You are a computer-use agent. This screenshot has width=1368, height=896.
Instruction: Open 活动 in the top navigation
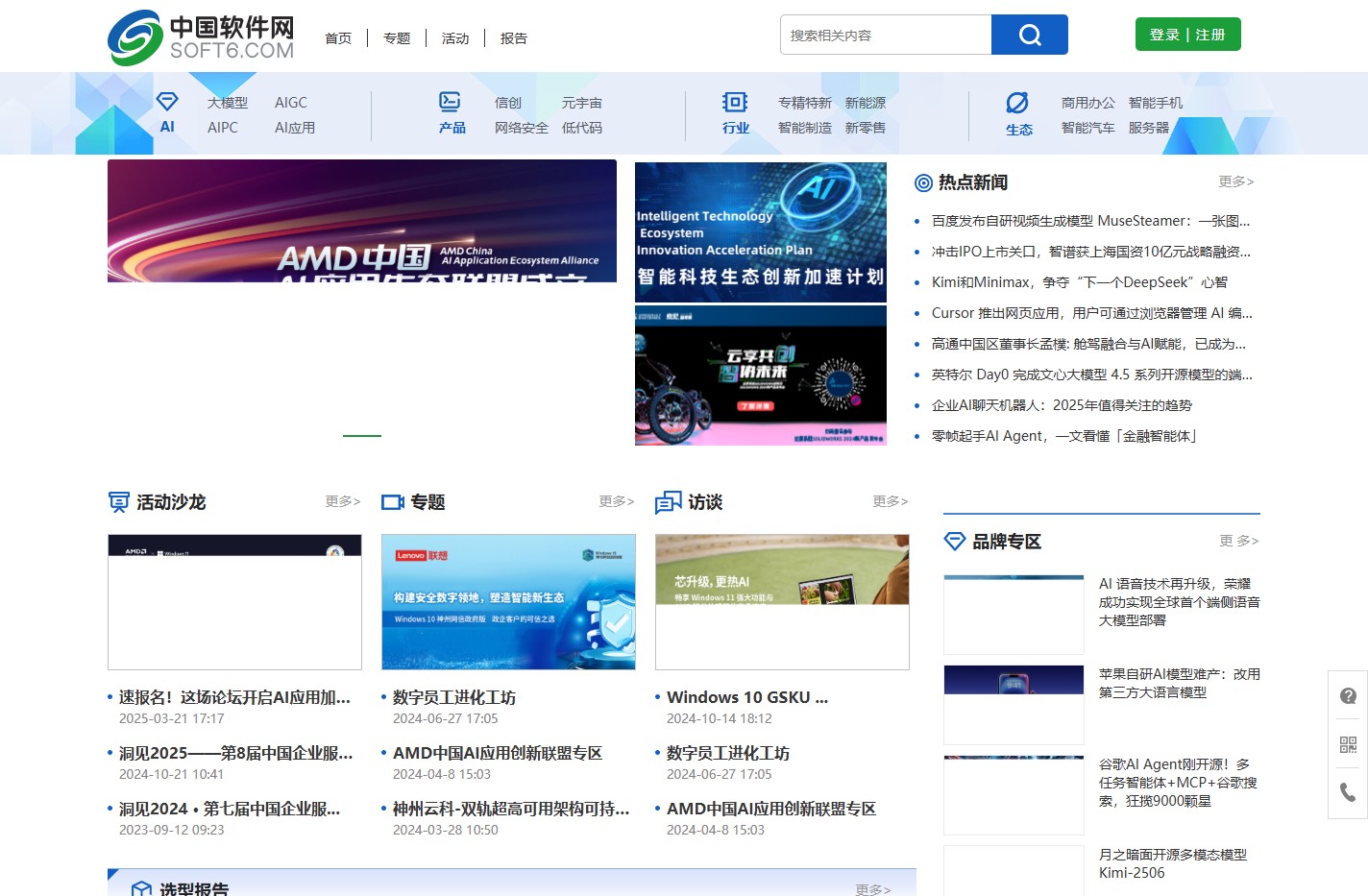(455, 38)
